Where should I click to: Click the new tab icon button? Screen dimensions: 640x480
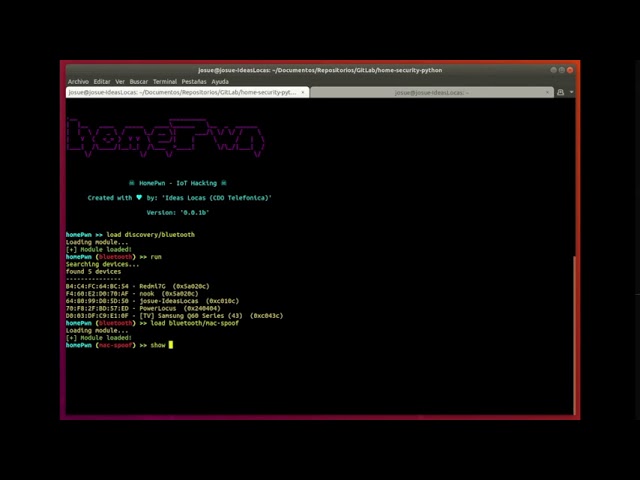[x=561, y=92]
